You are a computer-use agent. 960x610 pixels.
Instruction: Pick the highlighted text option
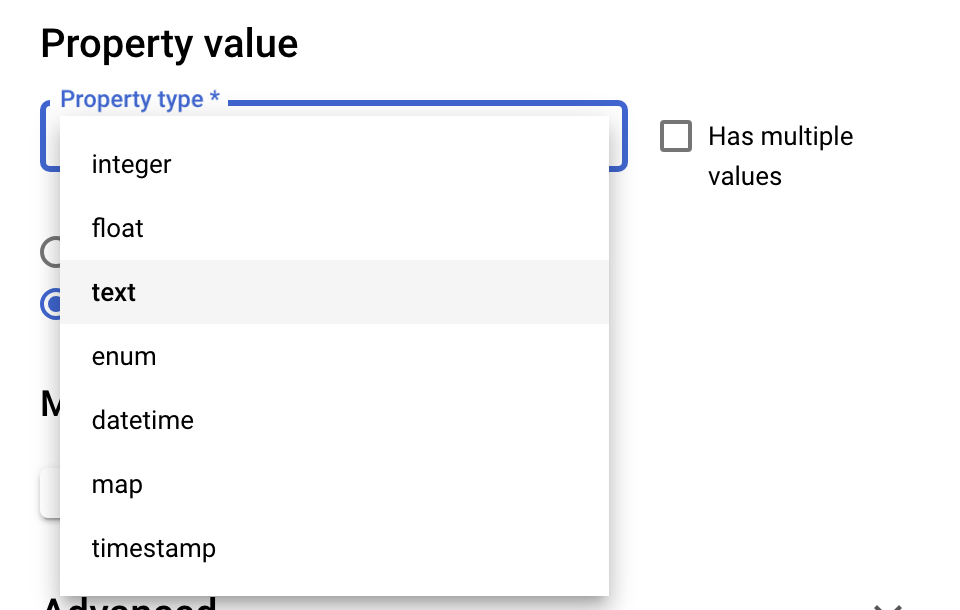114,292
